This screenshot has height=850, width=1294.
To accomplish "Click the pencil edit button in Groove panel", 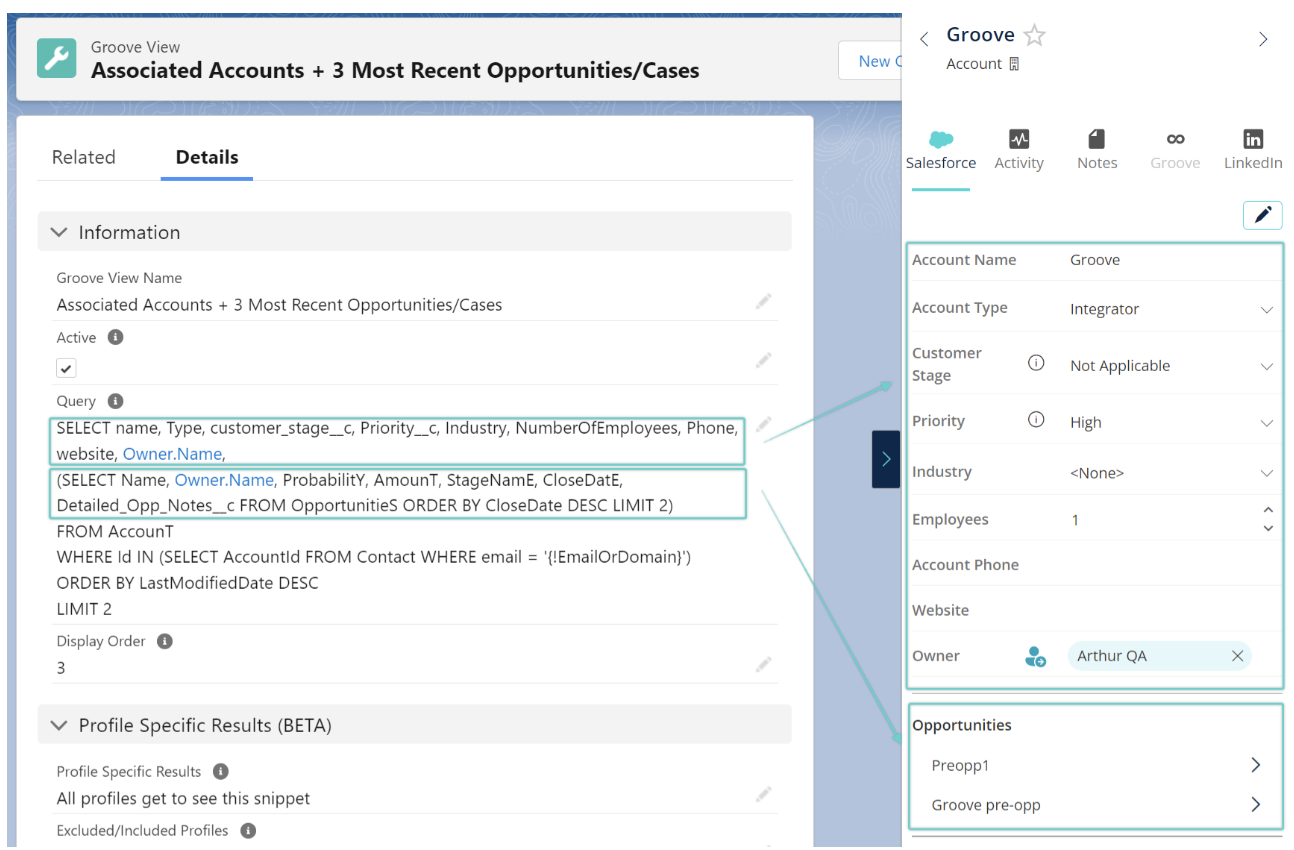I will coord(1263,215).
